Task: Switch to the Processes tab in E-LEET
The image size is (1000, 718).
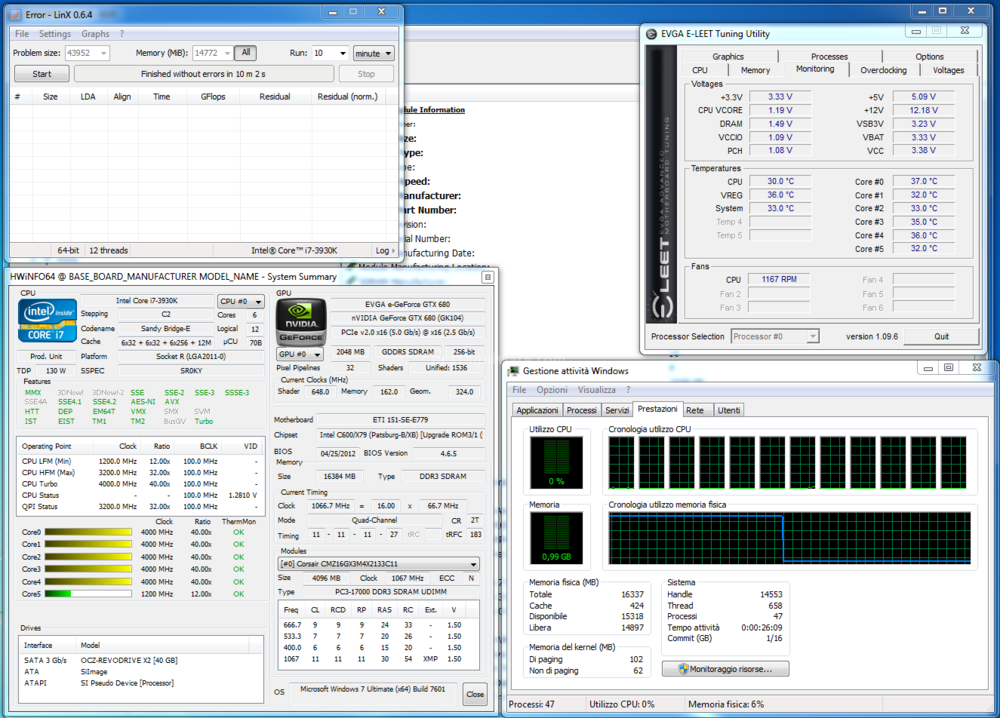Action: pos(829,56)
